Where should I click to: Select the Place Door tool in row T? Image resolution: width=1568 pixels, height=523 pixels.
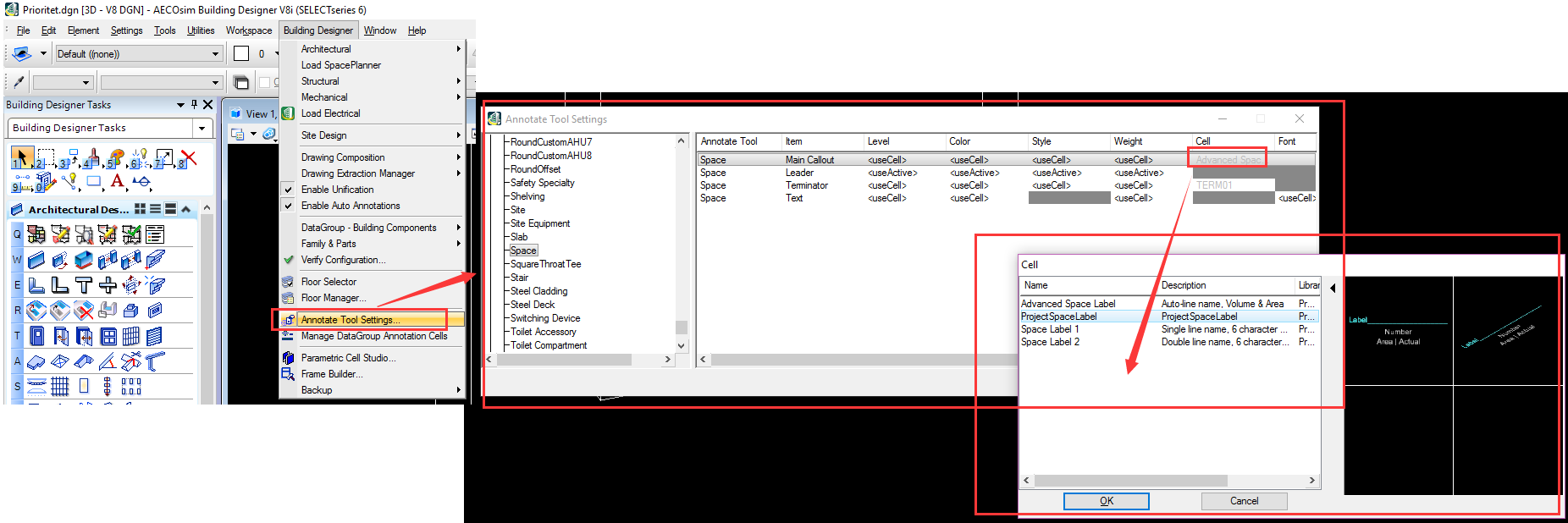[36, 336]
